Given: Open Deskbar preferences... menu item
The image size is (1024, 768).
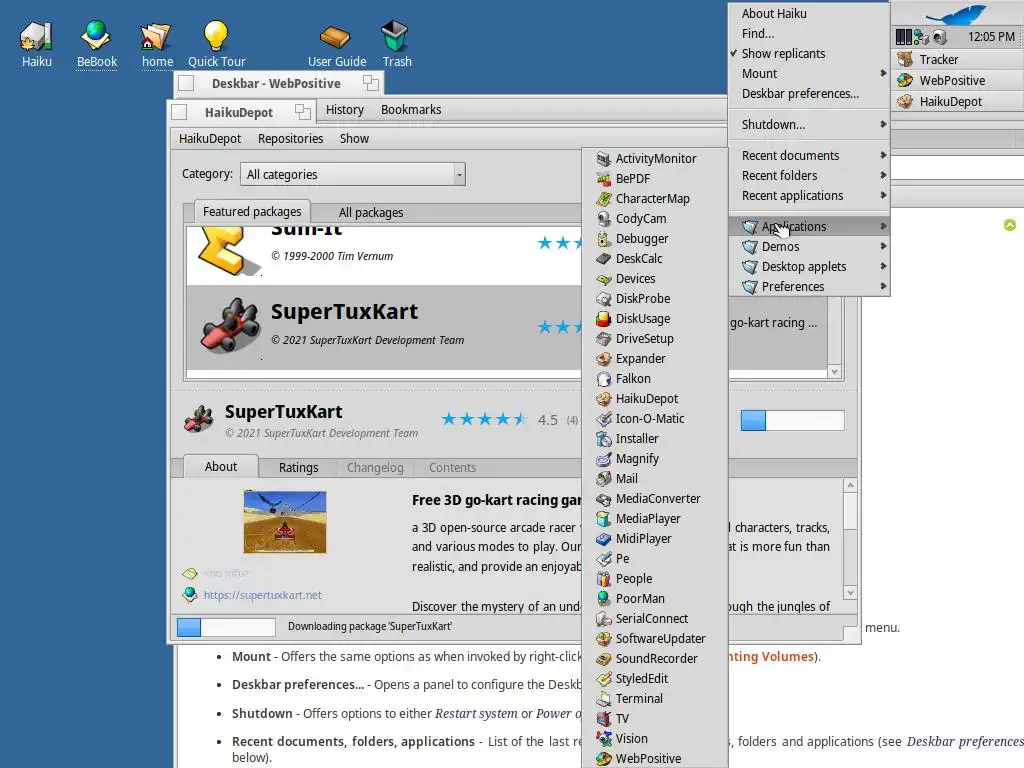Looking at the screenshot, I should [809, 93].
